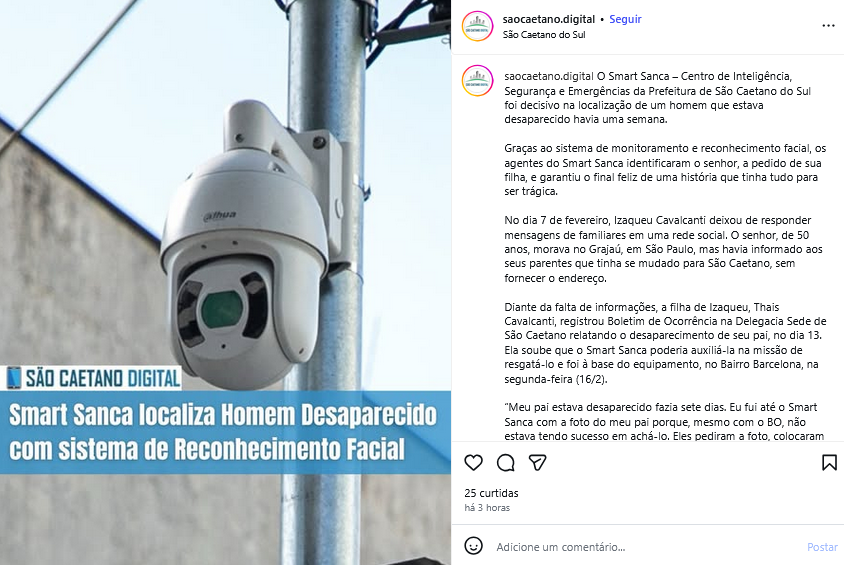Click the surveillance camera post image
This screenshot has height=565, width=844.
click(226, 282)
